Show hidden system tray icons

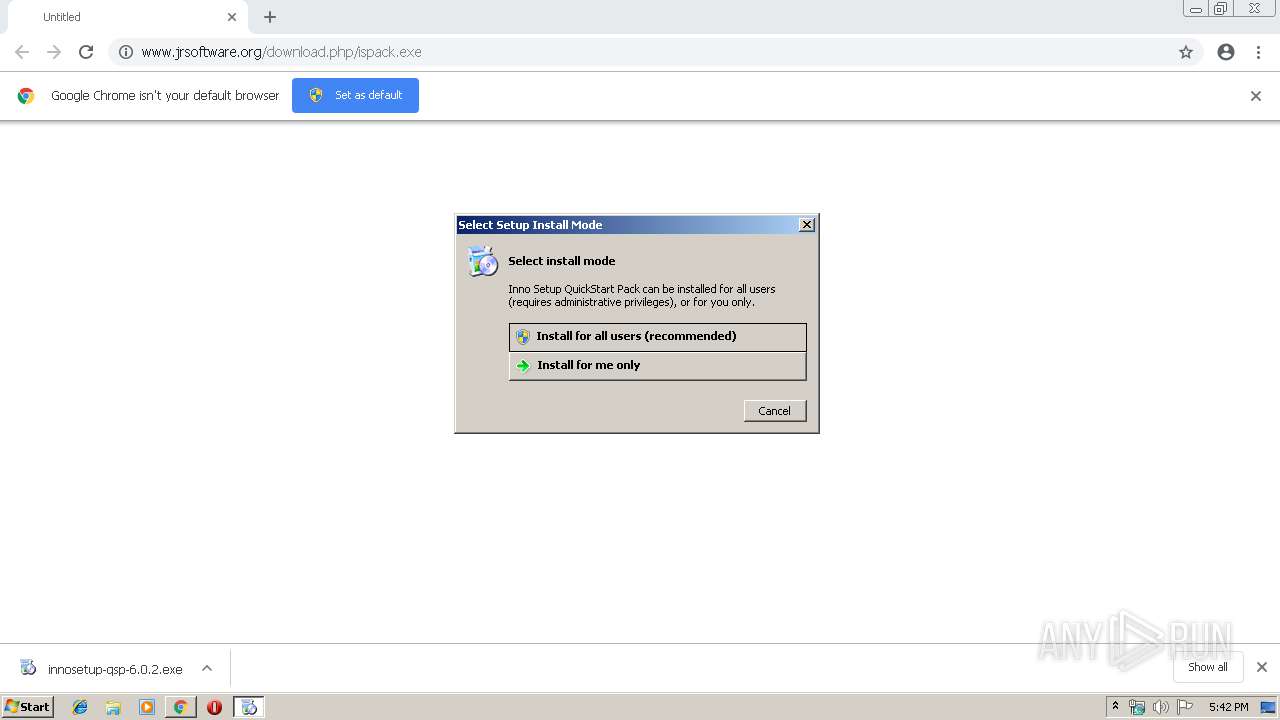[1116, 707]
